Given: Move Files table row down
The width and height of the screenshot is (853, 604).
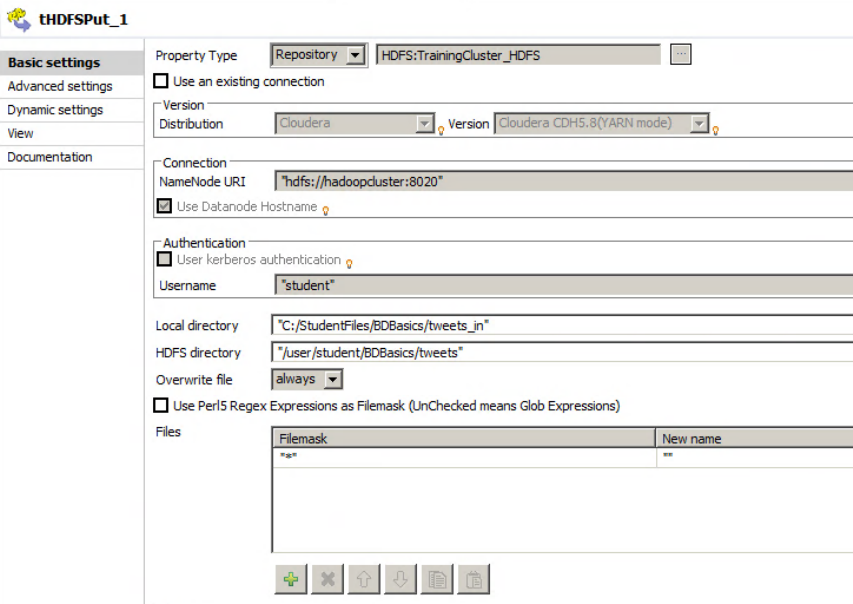Looking at the screenshot, I should click(x=400, y=580).
